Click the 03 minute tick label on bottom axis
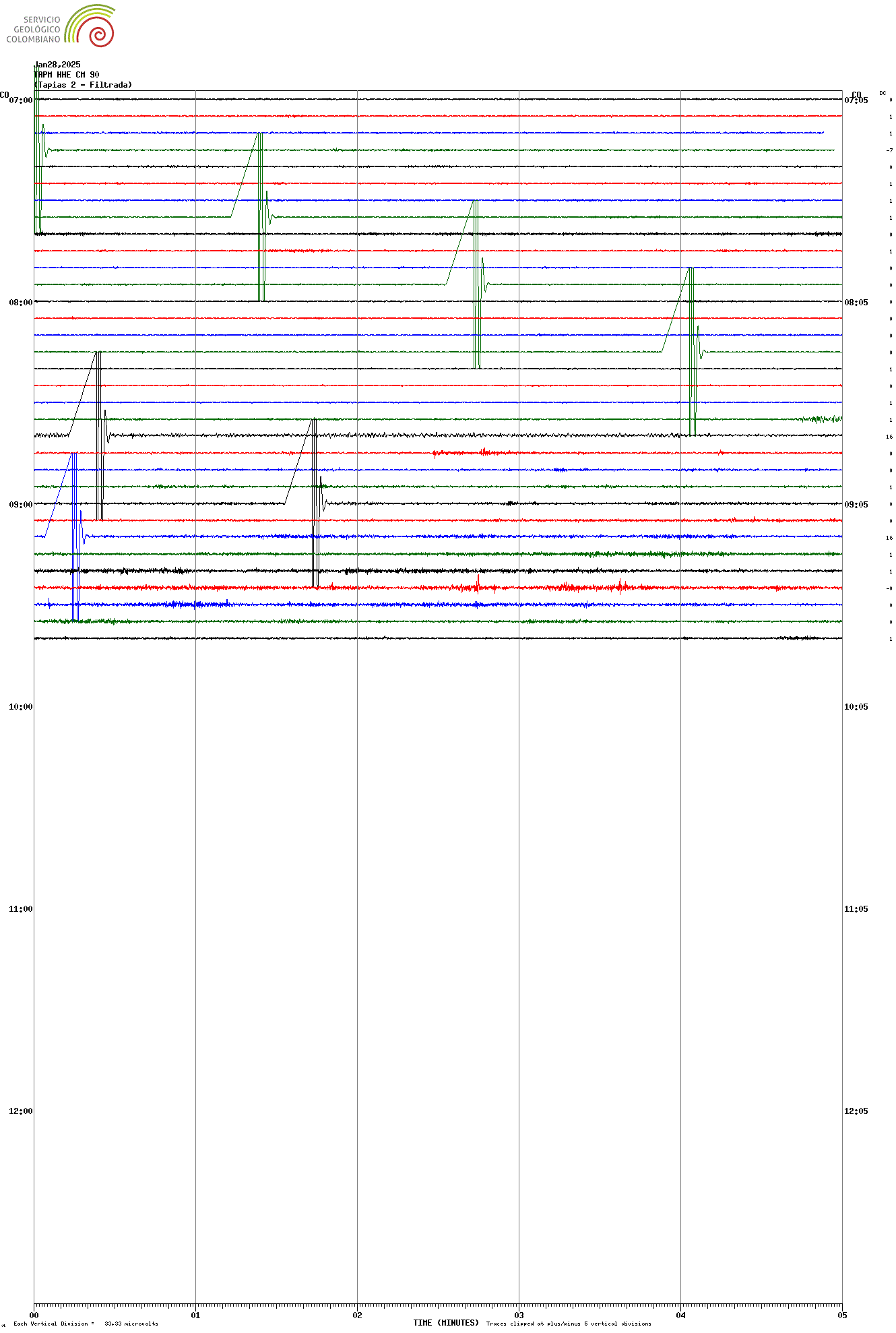Viewport: 896px width, 1333px height. click(519, 1315)
